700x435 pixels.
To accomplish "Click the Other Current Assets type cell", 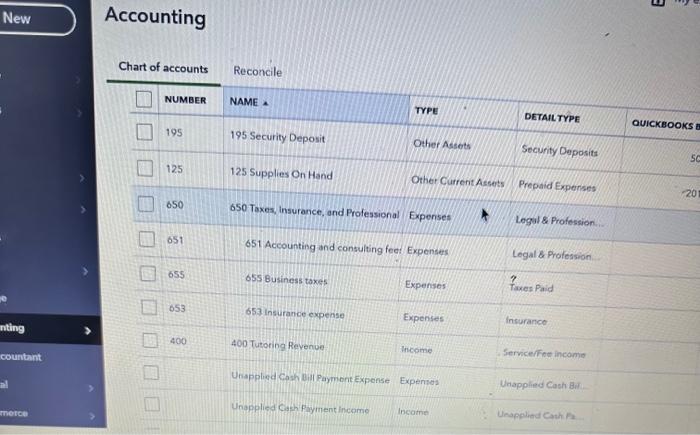I will point(458,181).
